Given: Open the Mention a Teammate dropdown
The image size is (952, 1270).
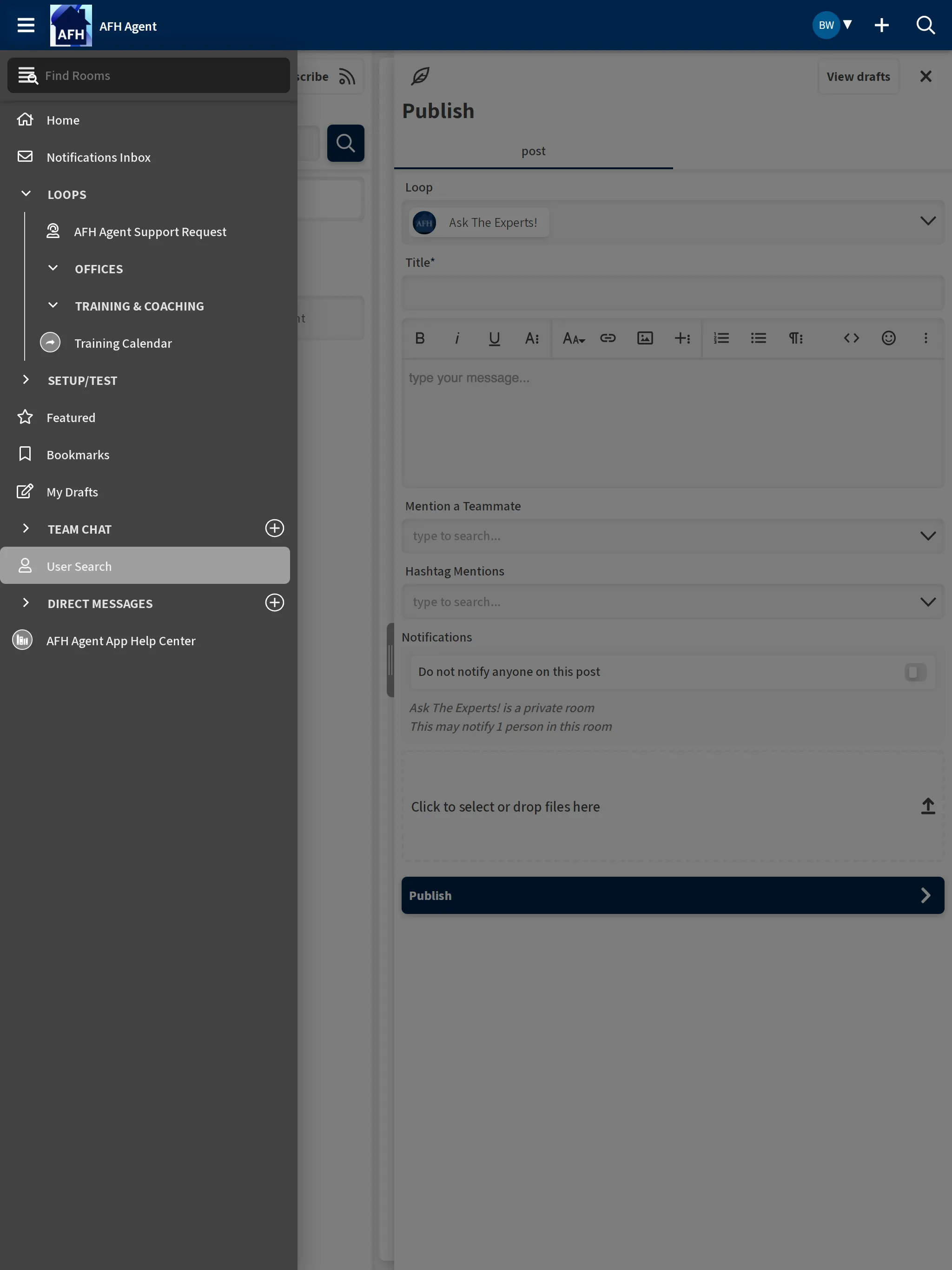Looking at the screenshot, I should tap(672, 536).
